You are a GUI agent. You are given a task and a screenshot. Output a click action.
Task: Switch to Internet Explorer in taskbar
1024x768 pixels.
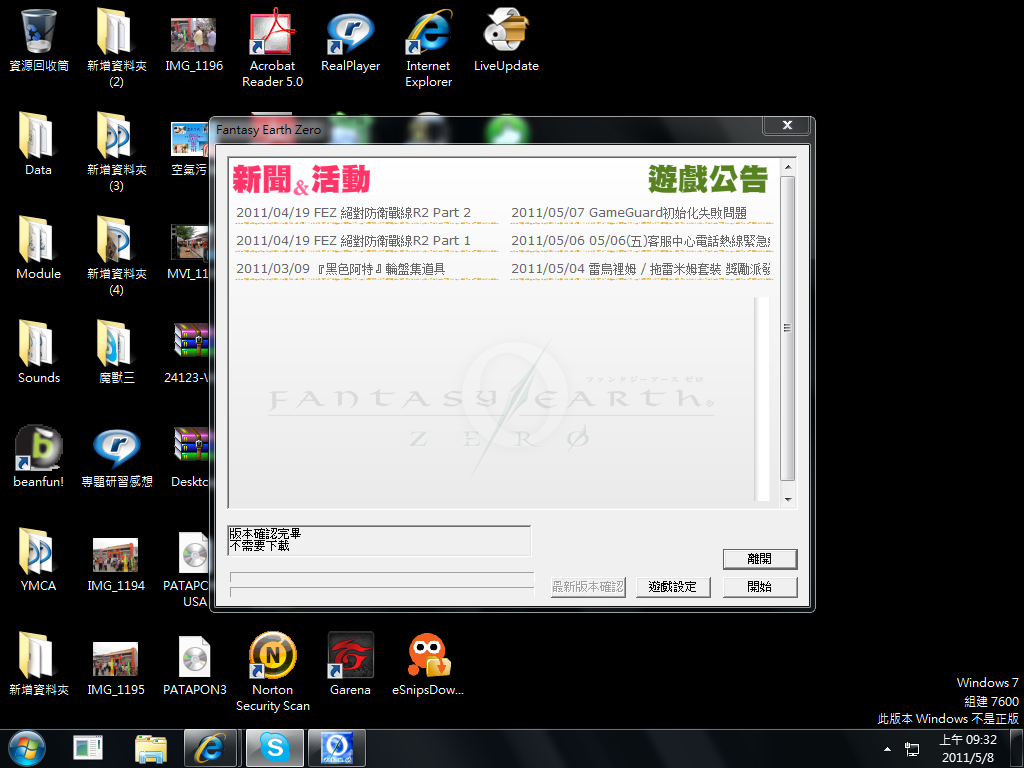210,749
